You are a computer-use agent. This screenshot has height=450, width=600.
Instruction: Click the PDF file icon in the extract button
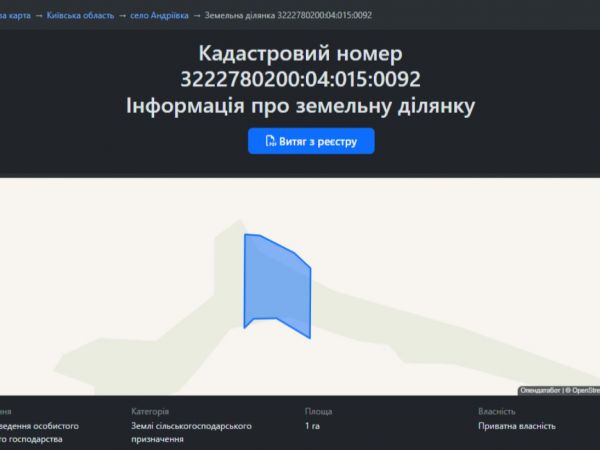pos(270,142)
